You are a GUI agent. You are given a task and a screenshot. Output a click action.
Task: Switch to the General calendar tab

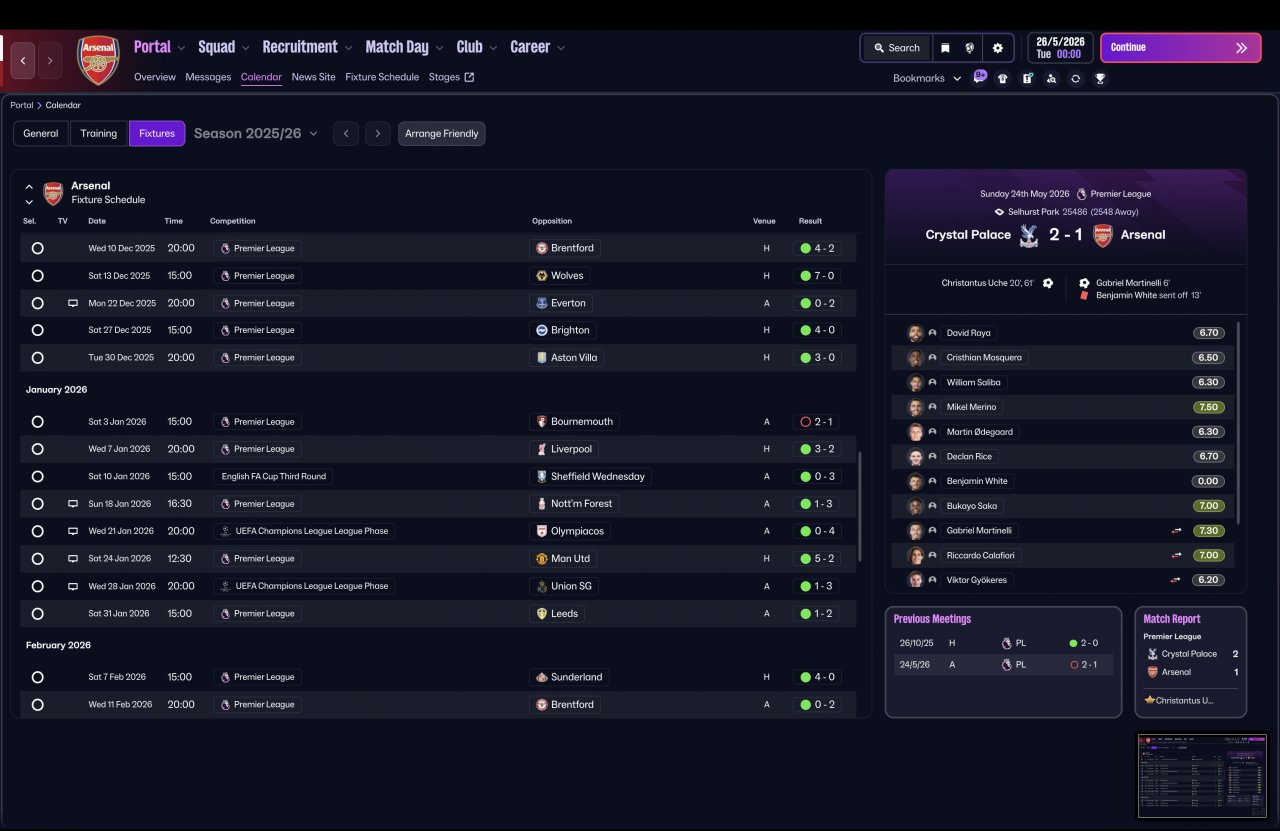click(x=41, y=133)
